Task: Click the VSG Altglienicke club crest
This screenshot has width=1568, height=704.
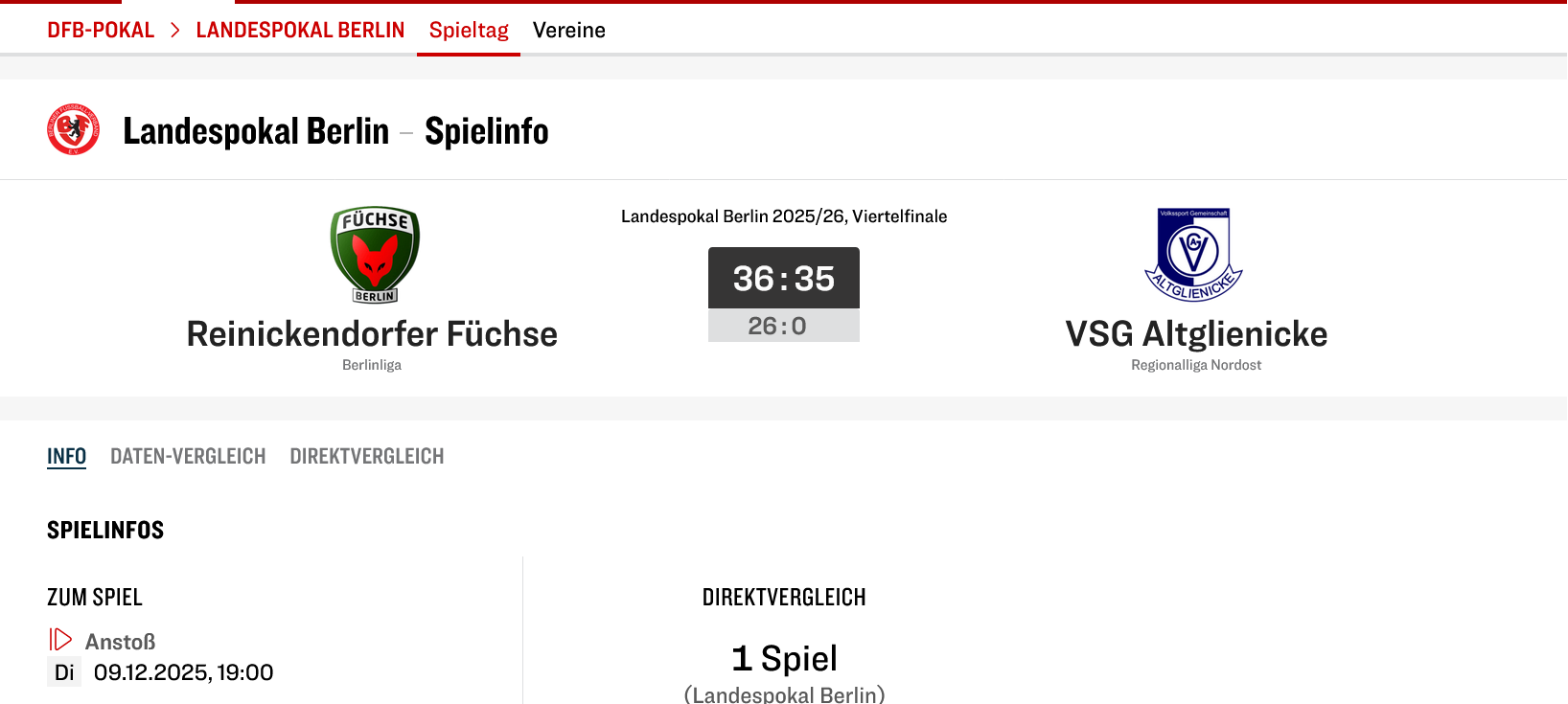Action: pyautogui.click(x=1193, y=255)
